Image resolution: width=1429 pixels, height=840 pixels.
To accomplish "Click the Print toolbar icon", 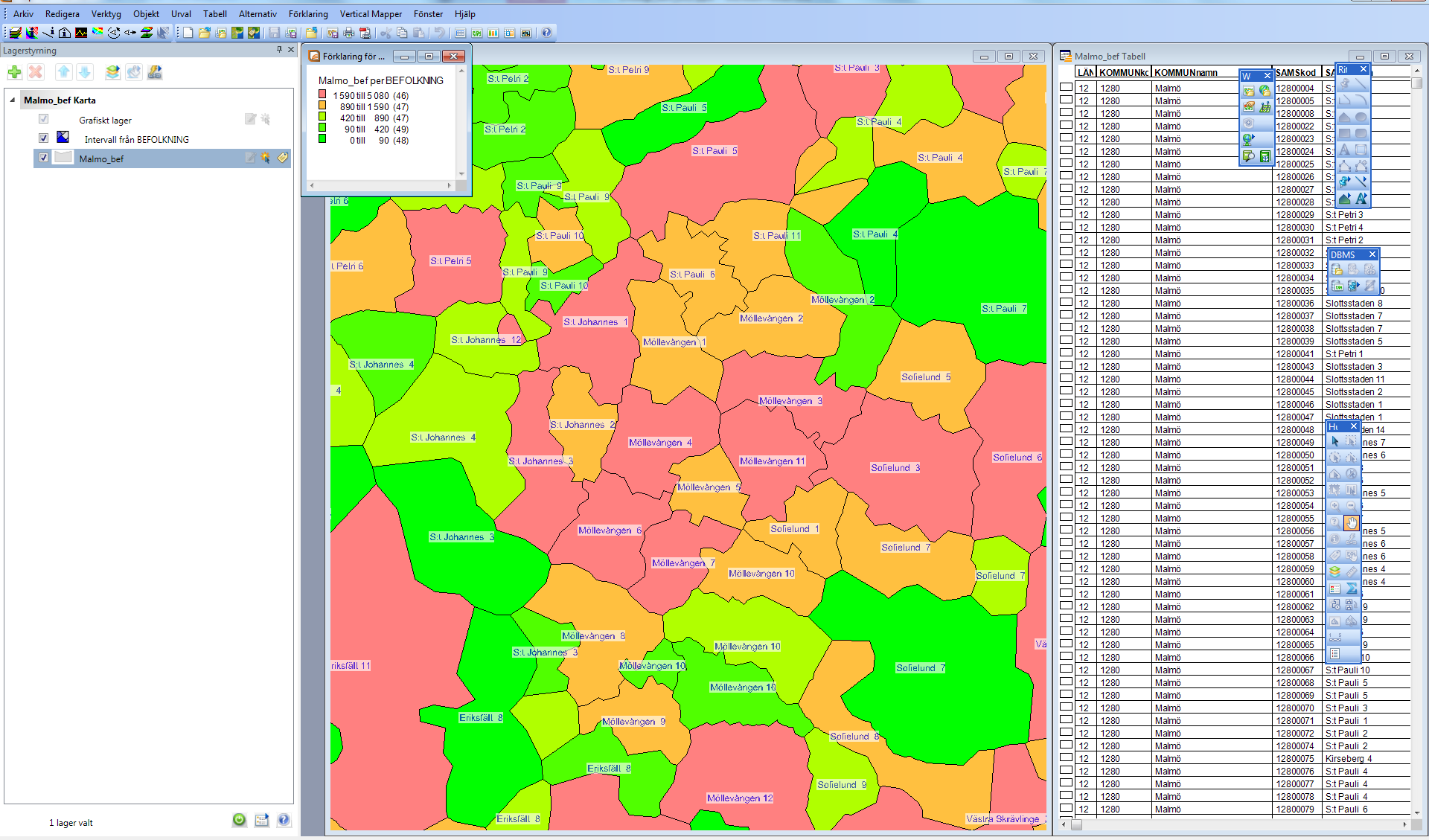I will [348, 33].
